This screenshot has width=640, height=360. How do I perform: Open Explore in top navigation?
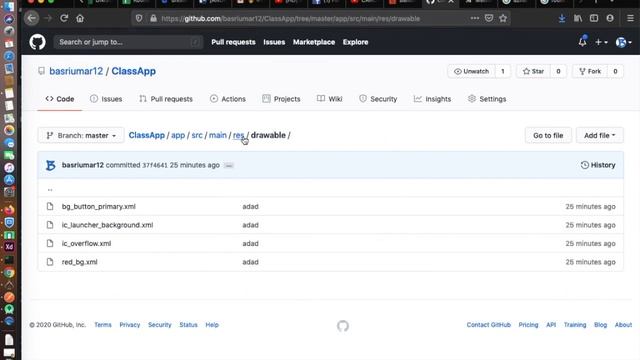pos(355,42)
